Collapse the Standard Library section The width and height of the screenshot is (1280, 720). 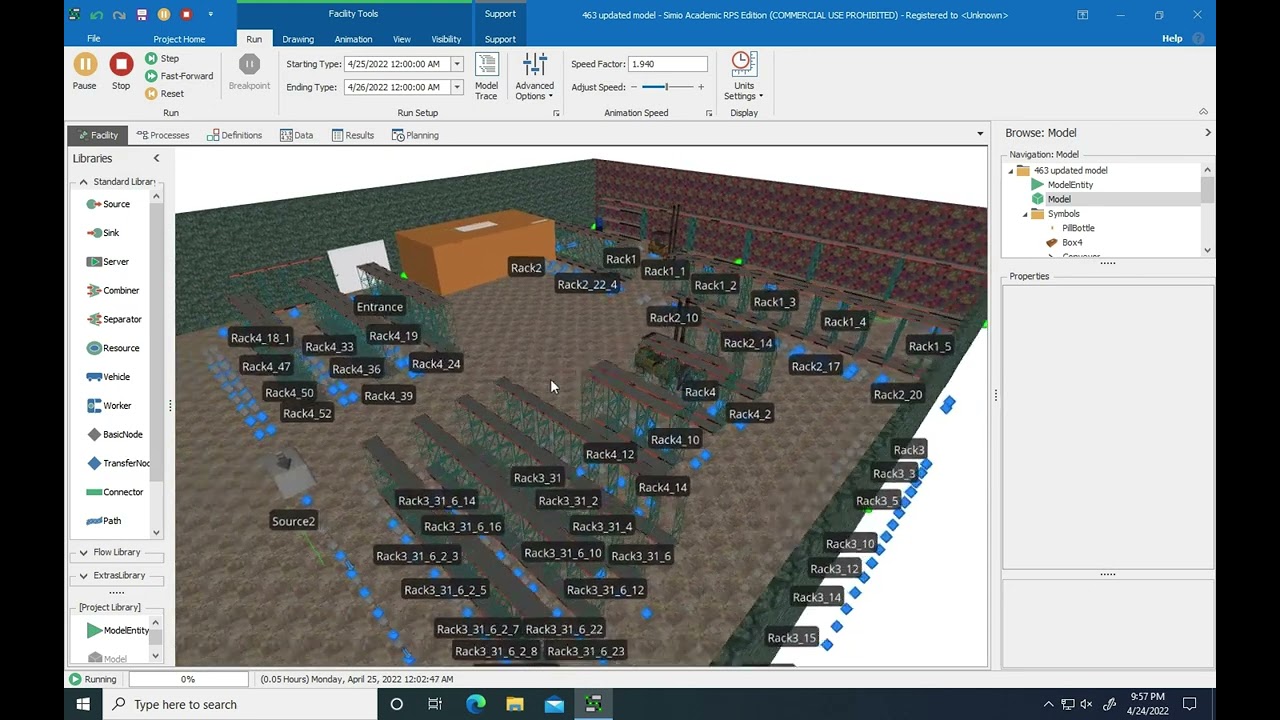(84, 182)
